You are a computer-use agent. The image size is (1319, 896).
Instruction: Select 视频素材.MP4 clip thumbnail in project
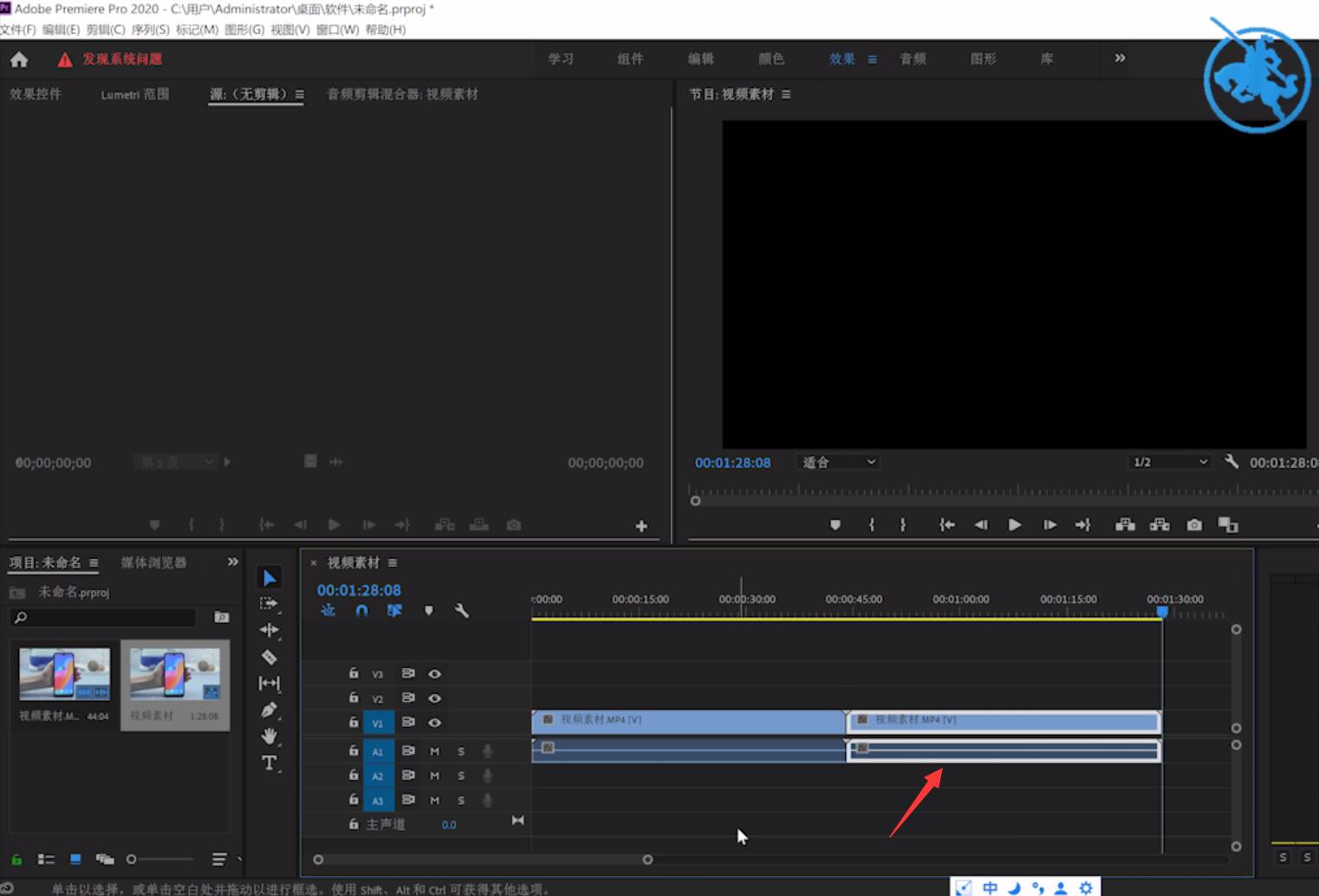[x=64, y=673]
